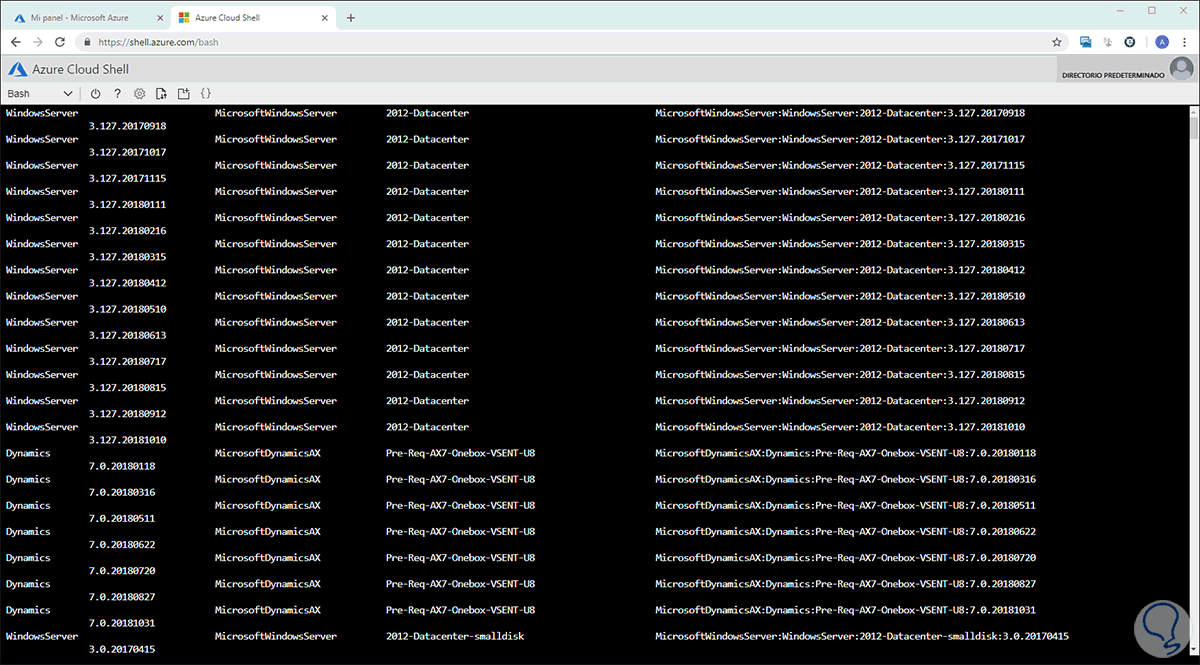
Task: Click the dark round extension icon
Action: pyautogui.click(x=1130, y=43)
